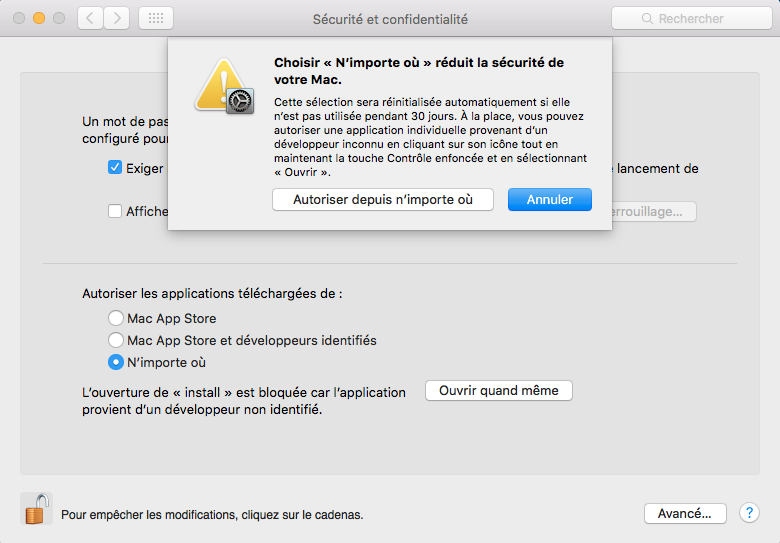Click the "Sécurité et confidentialité" window title

[390, 19]
